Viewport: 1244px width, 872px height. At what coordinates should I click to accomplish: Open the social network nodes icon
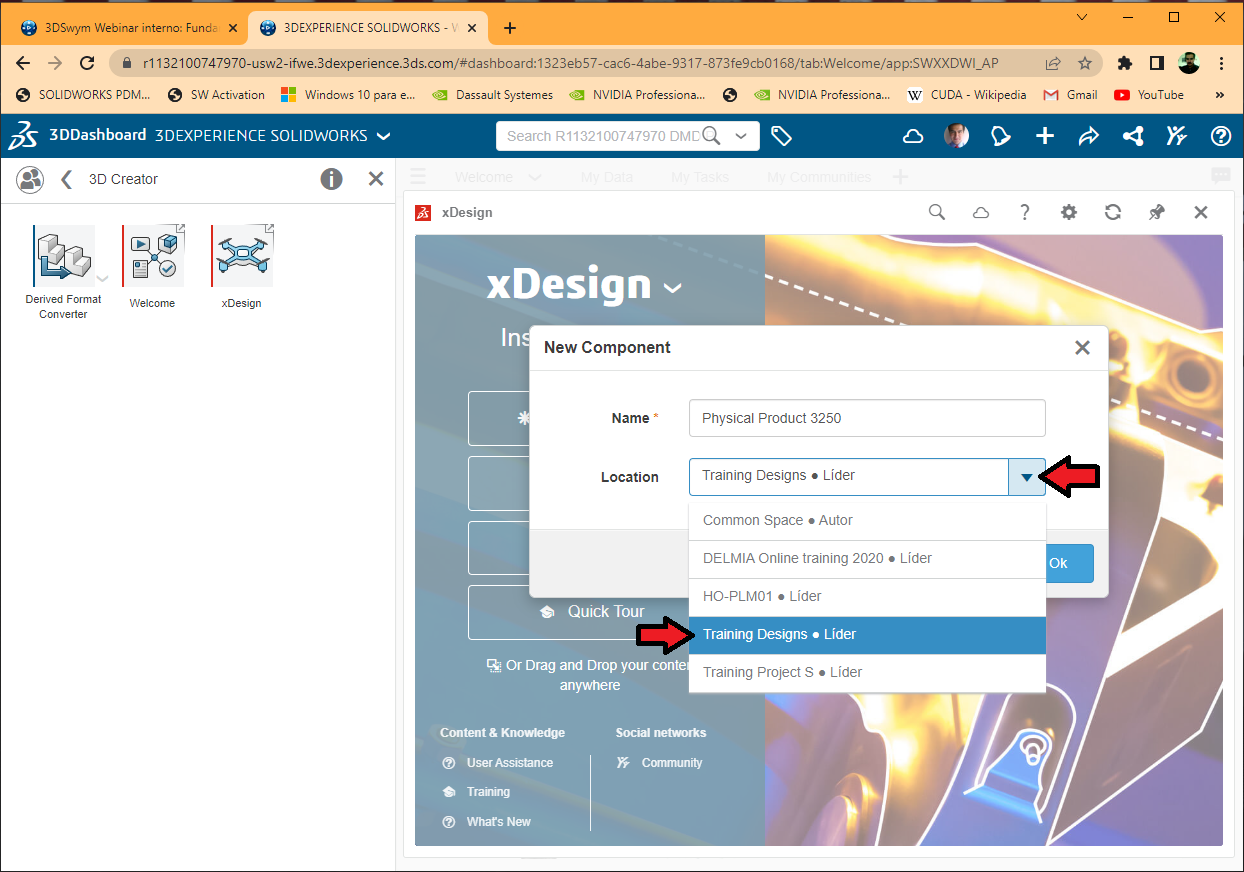(1133, 136)
